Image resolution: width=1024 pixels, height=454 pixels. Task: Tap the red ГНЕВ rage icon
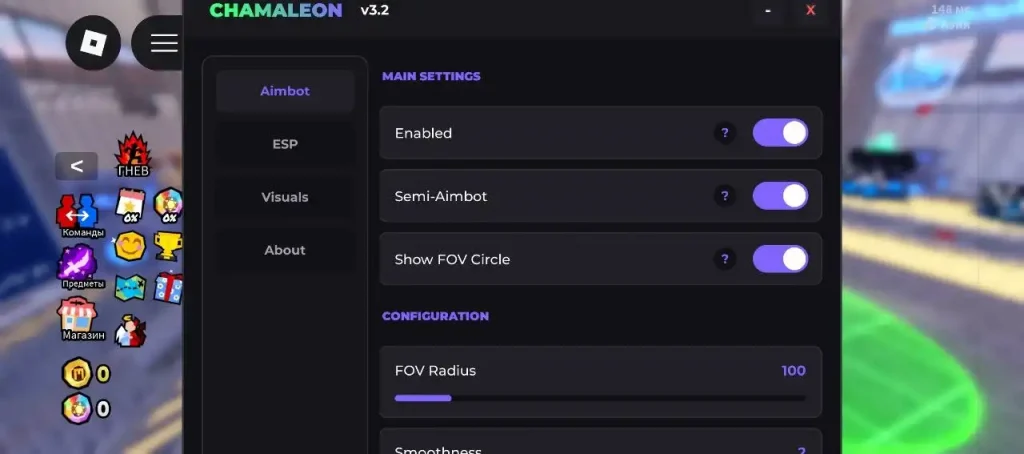[x=133, y=154]
